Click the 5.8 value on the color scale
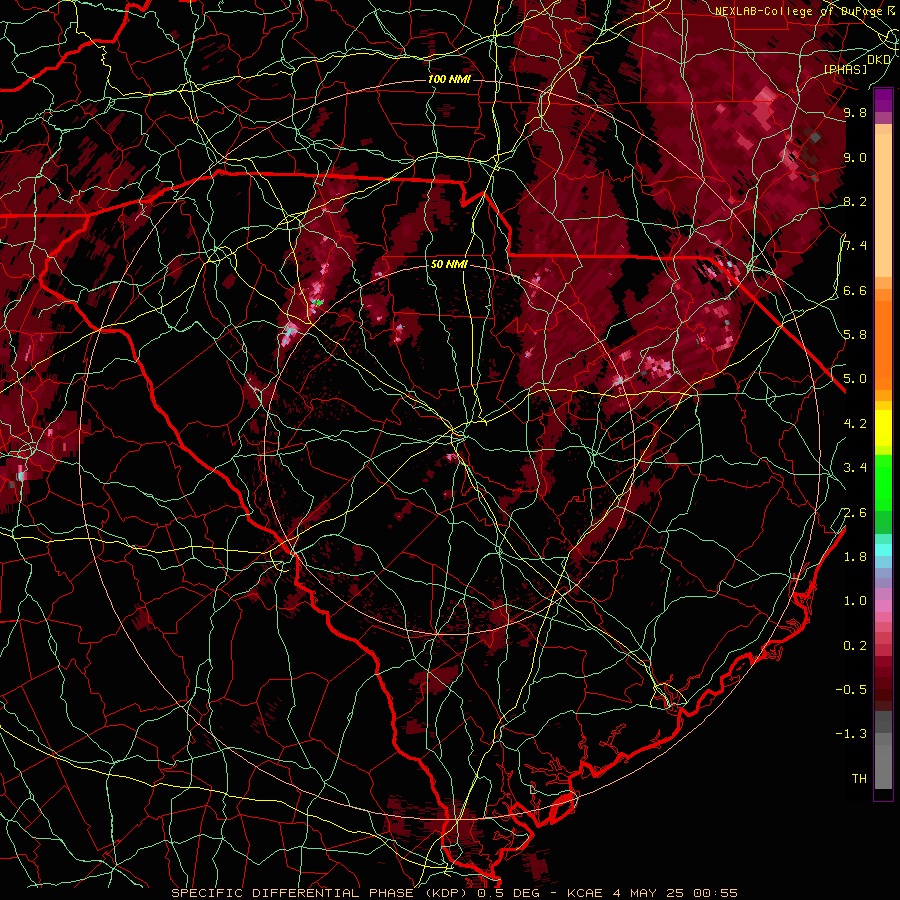 (855, 335)
